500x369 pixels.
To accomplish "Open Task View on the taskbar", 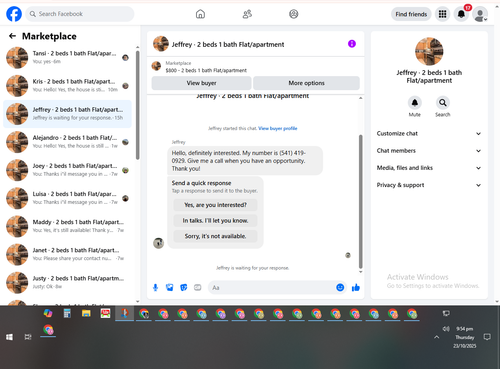I will pos(28,337).
